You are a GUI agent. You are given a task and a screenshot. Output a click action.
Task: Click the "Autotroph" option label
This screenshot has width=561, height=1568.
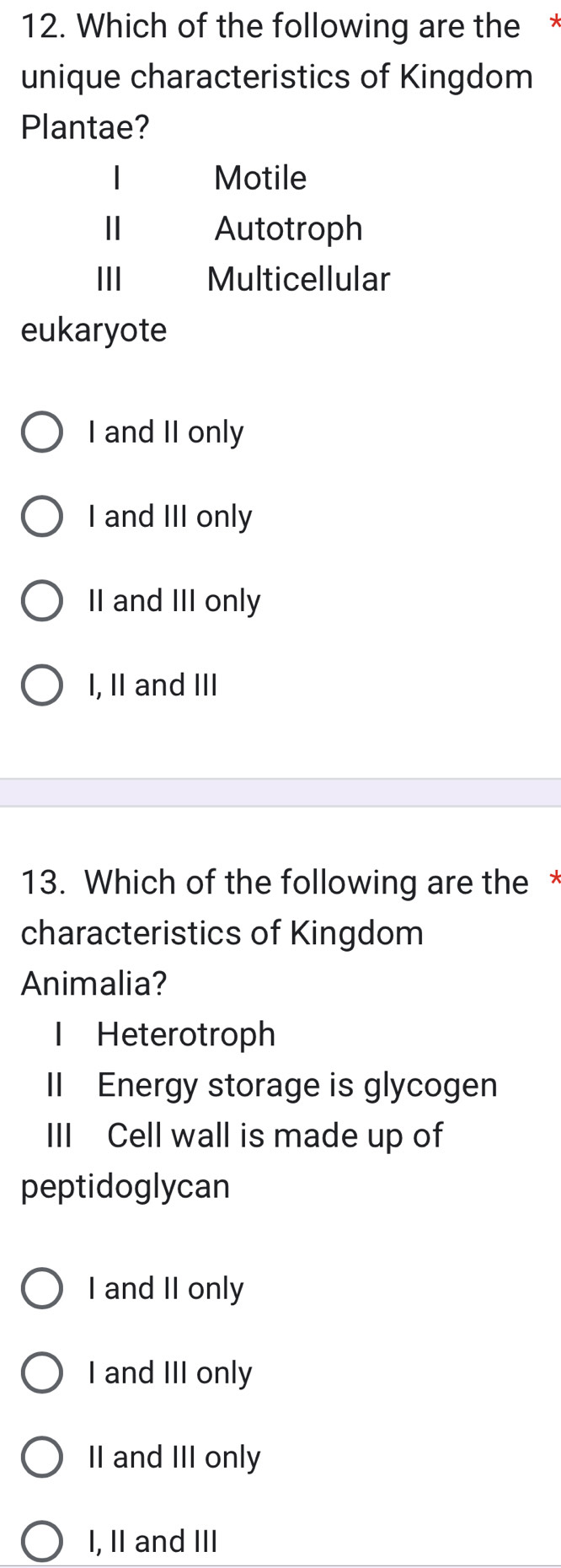(288, 228)
